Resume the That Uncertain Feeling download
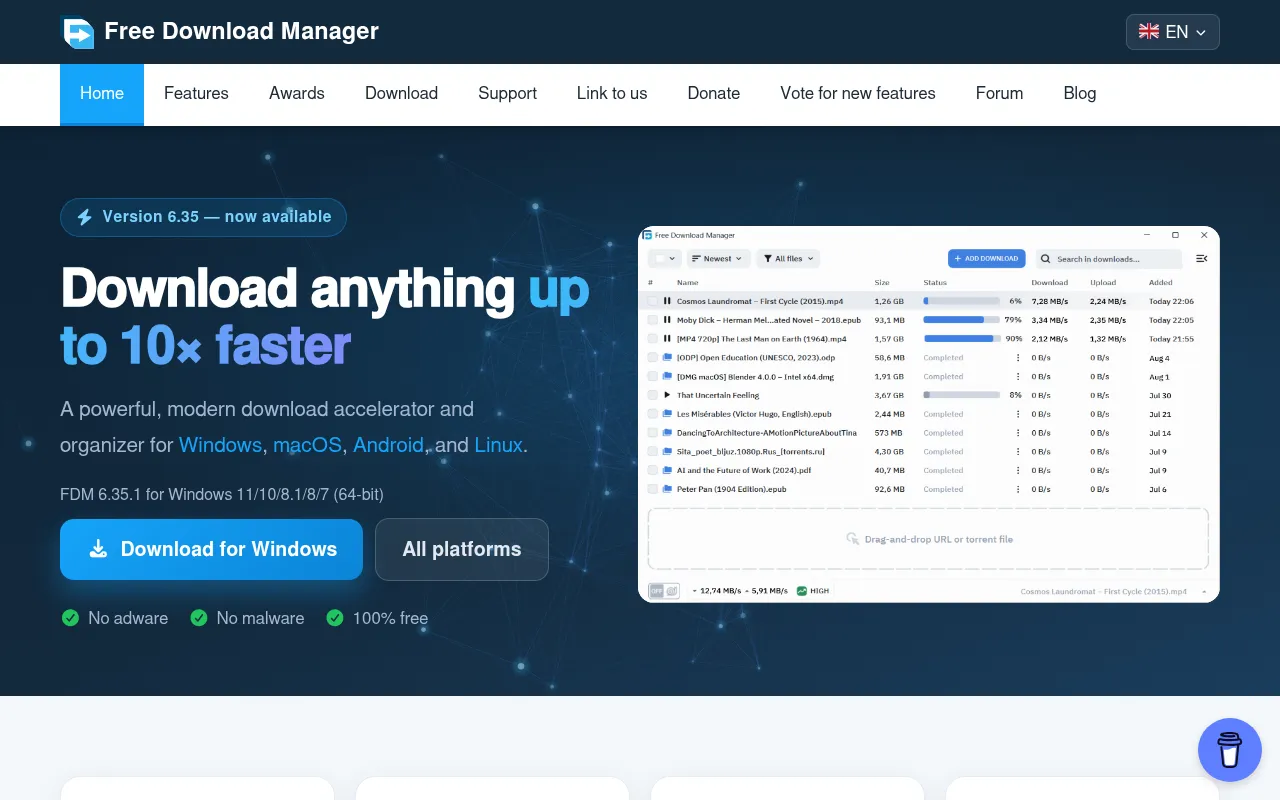 click(x=667, y=395)
